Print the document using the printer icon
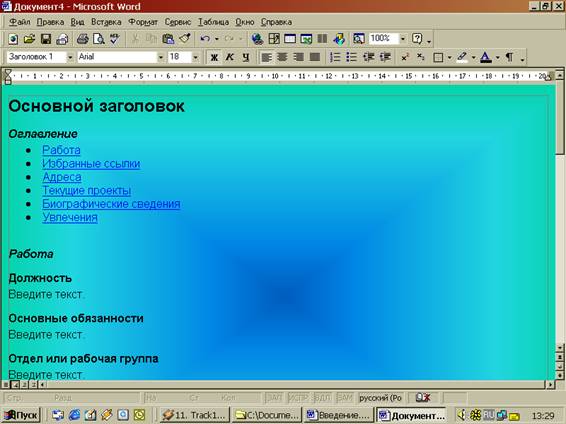The height and width of the screenshot is (424, 566). pyautogui.click(x=83, y=39)
